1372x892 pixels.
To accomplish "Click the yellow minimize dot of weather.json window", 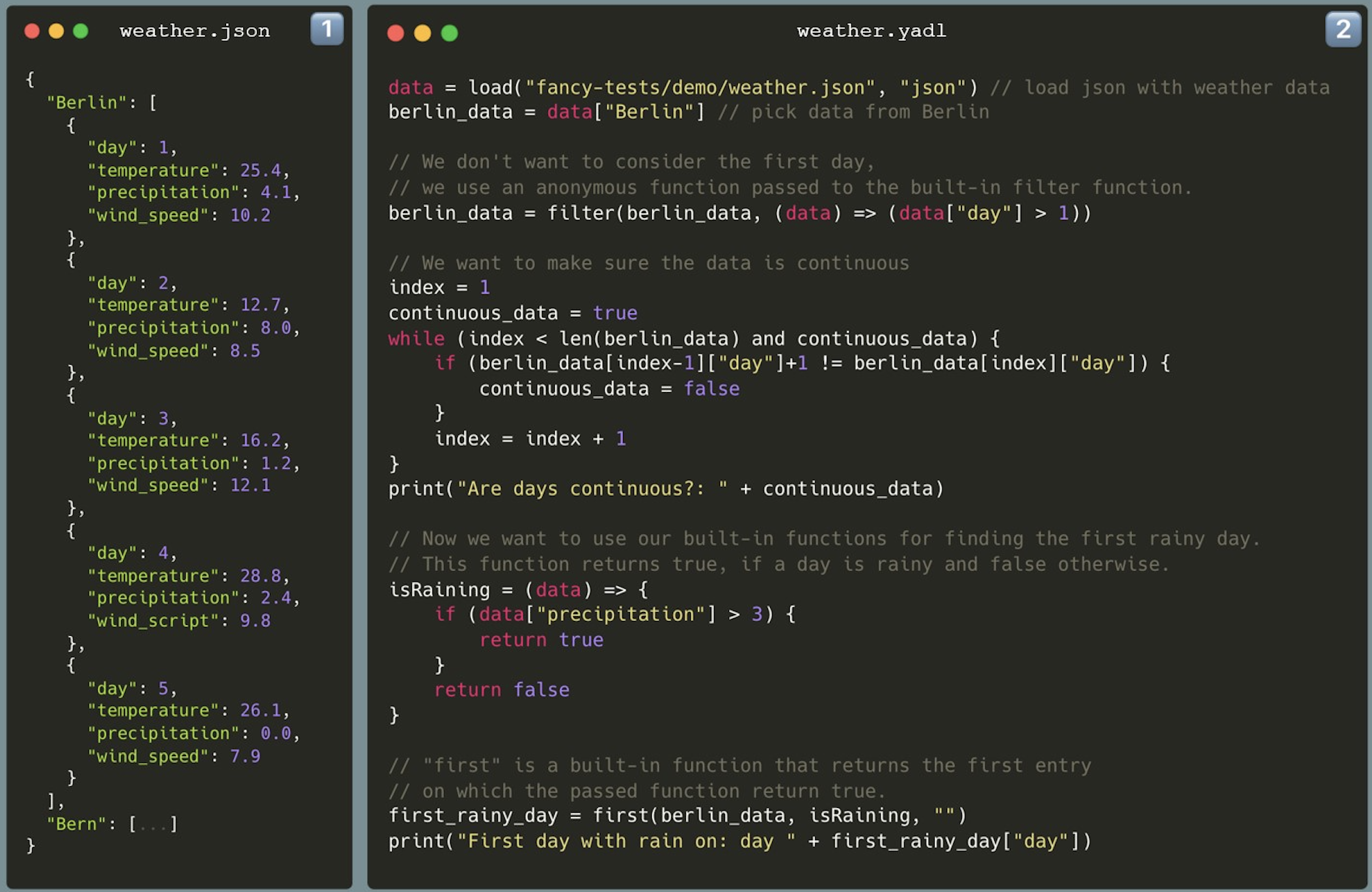I will pos(57,31).
